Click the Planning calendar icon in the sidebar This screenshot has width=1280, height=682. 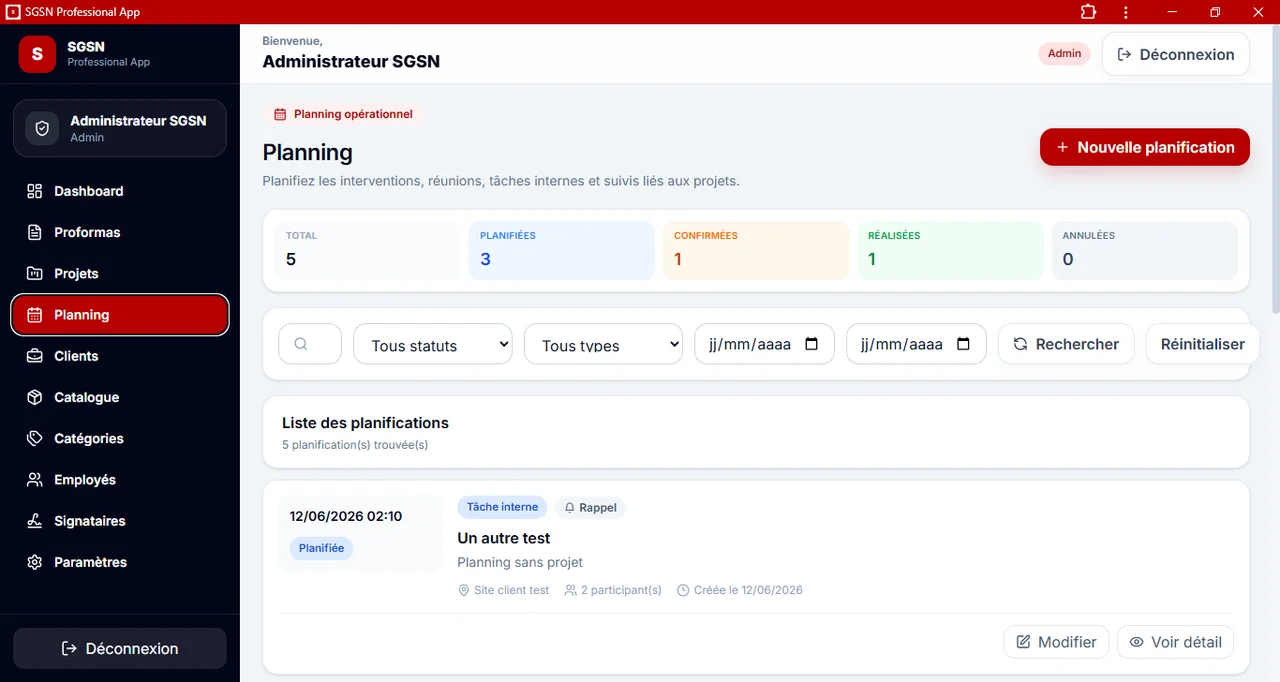click(35, 315)
